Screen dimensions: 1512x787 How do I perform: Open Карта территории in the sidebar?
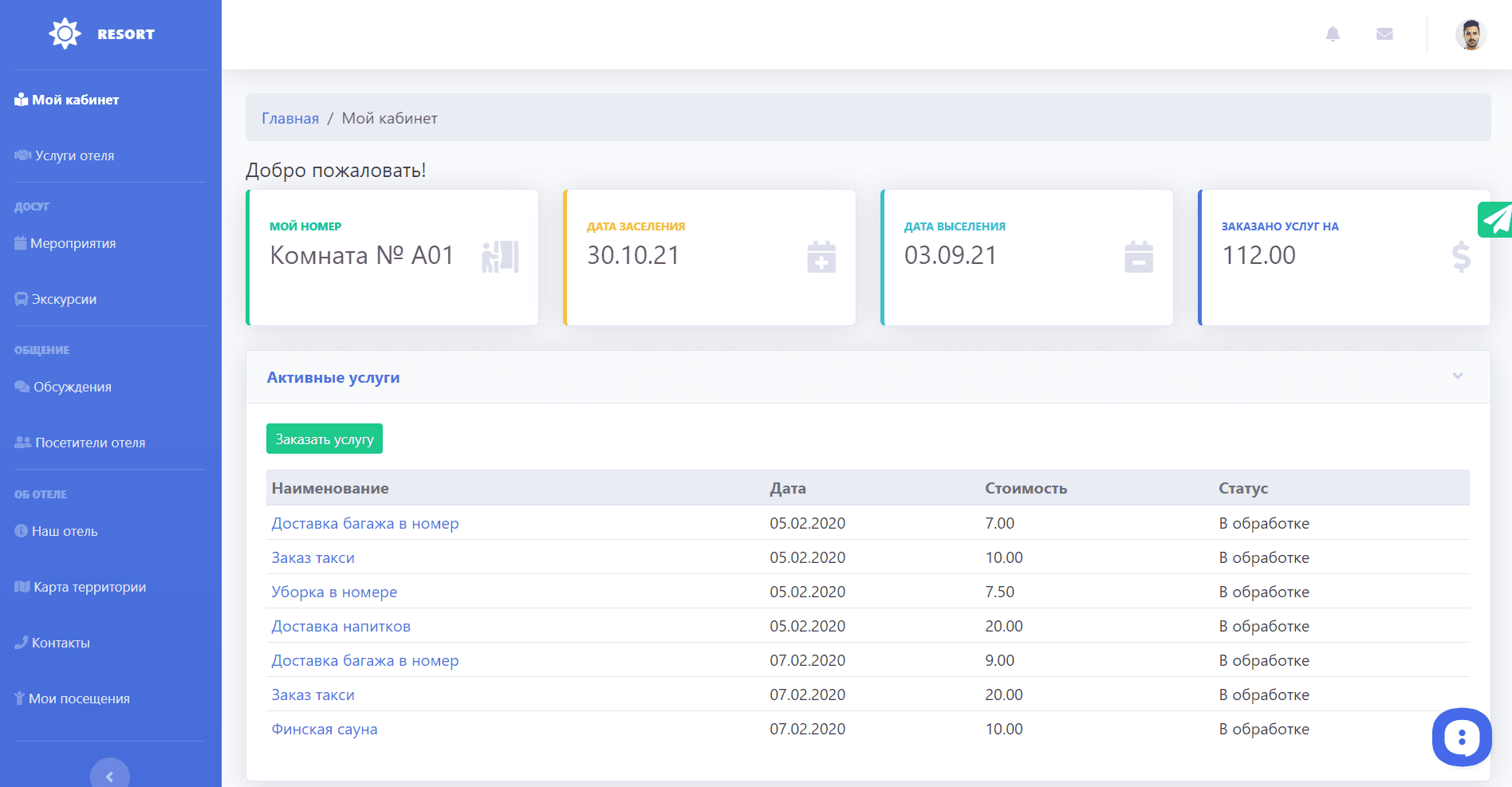(89, 587)
